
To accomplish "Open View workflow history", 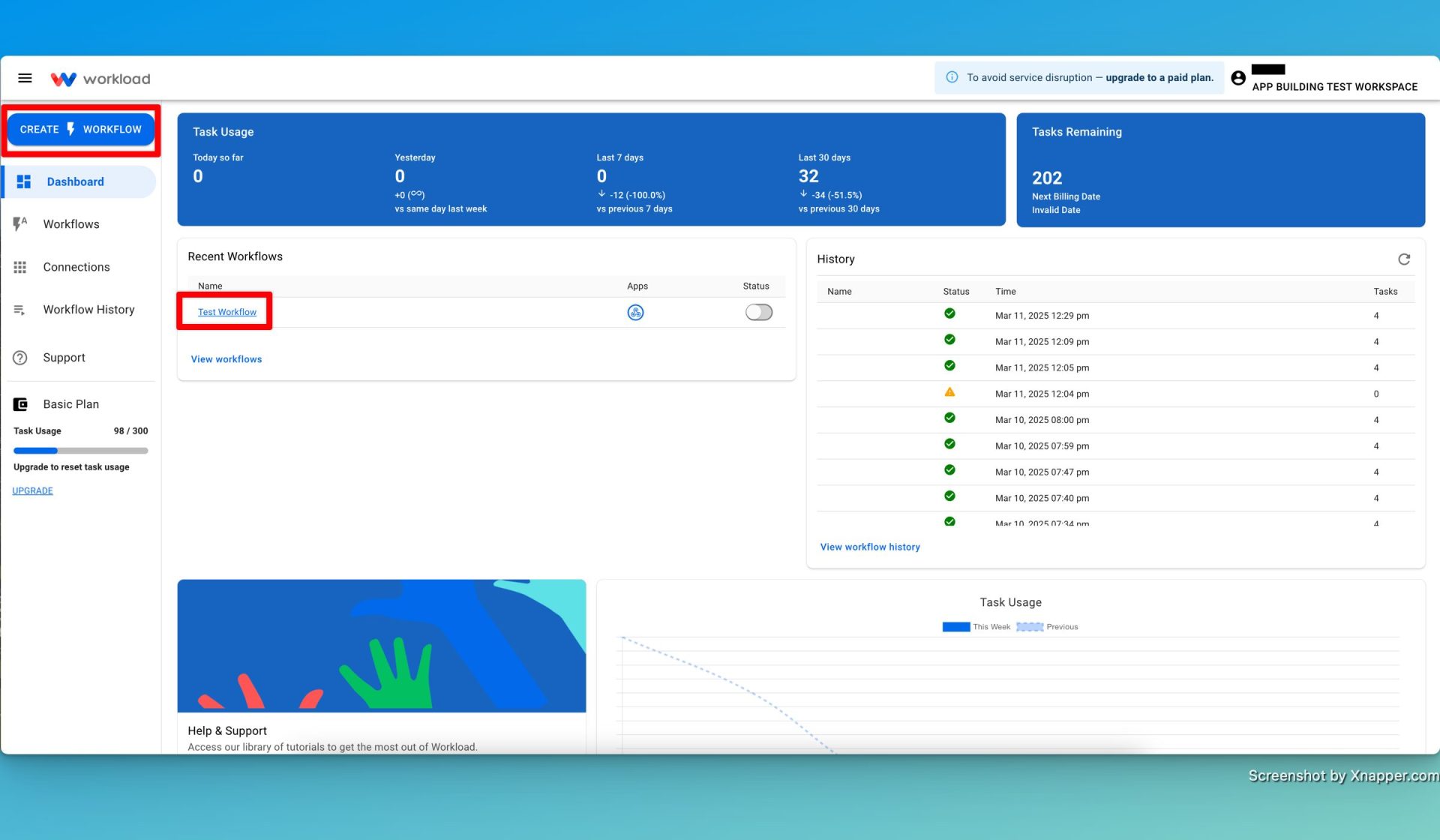I will (x=869, y=547).
